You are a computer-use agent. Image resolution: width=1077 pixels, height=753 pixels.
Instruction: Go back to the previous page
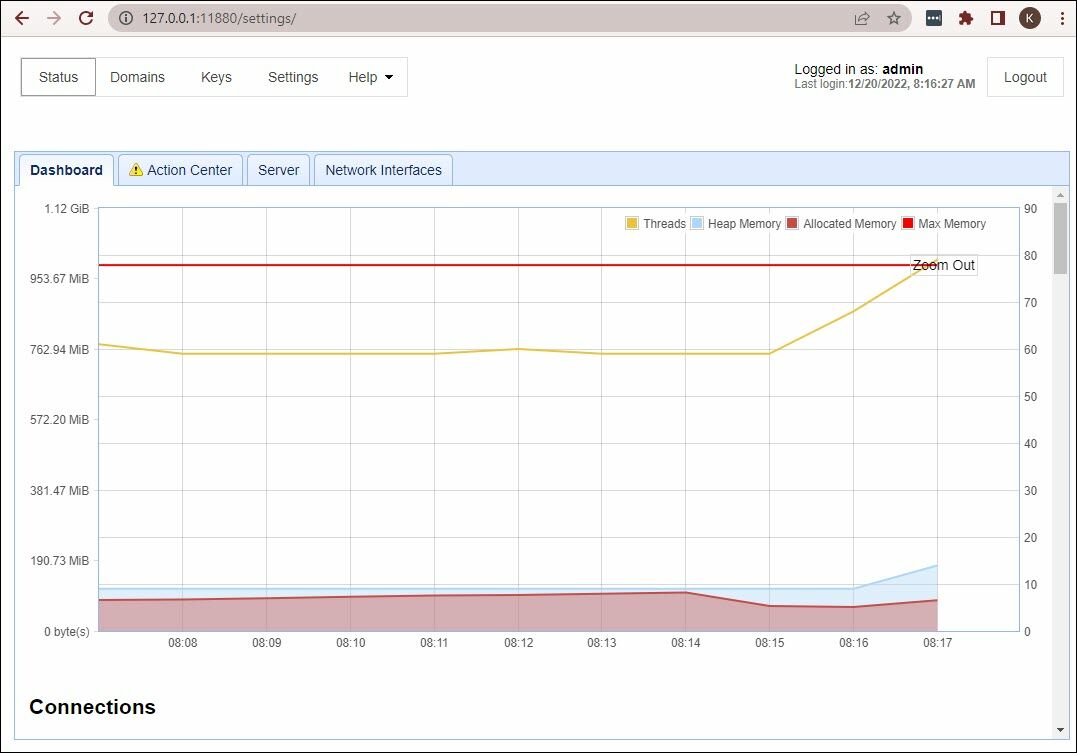point(22,18)
